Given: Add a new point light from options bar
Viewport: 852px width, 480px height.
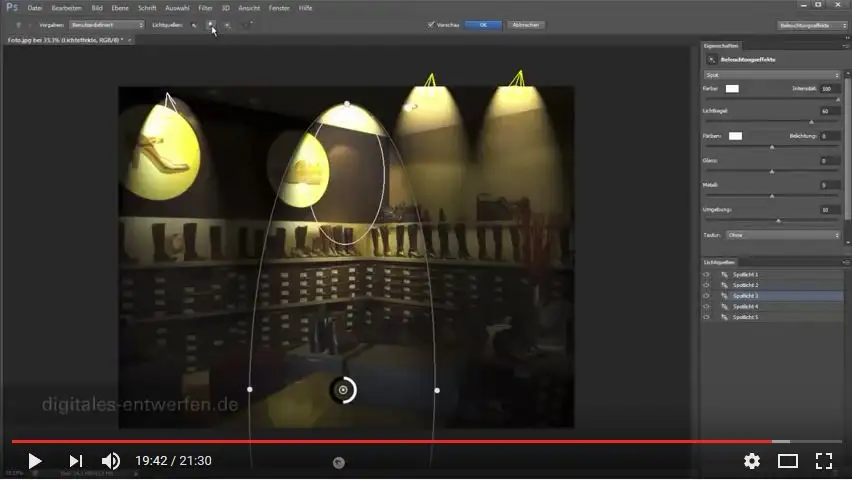Looking at the screenshot, I should [211, 25].
